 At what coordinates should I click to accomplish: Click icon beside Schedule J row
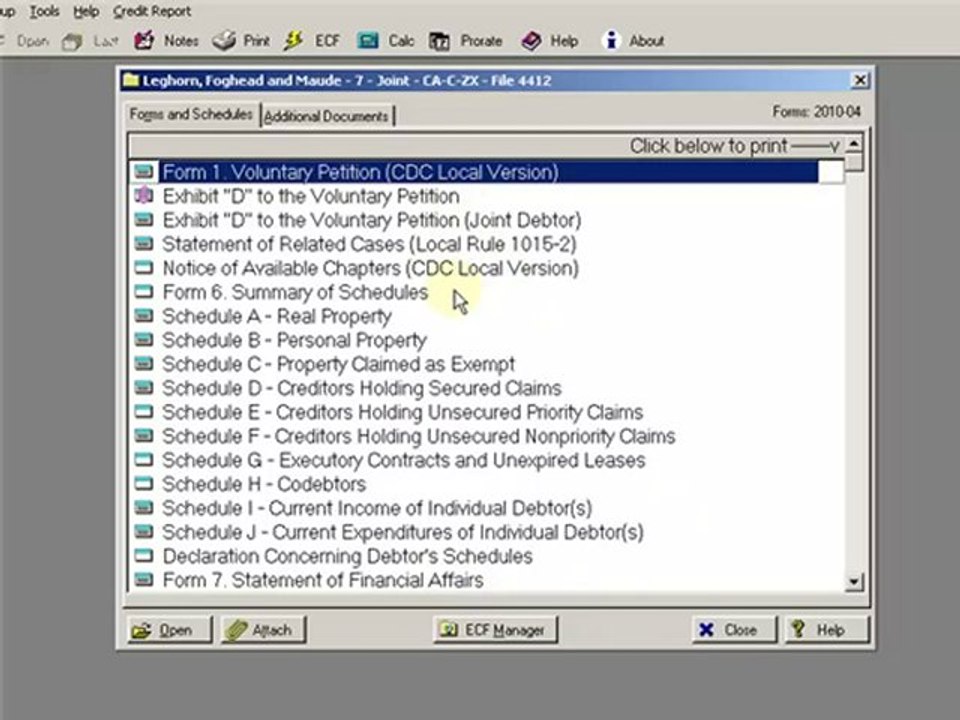pyautogui.click(x=144, y=531)
